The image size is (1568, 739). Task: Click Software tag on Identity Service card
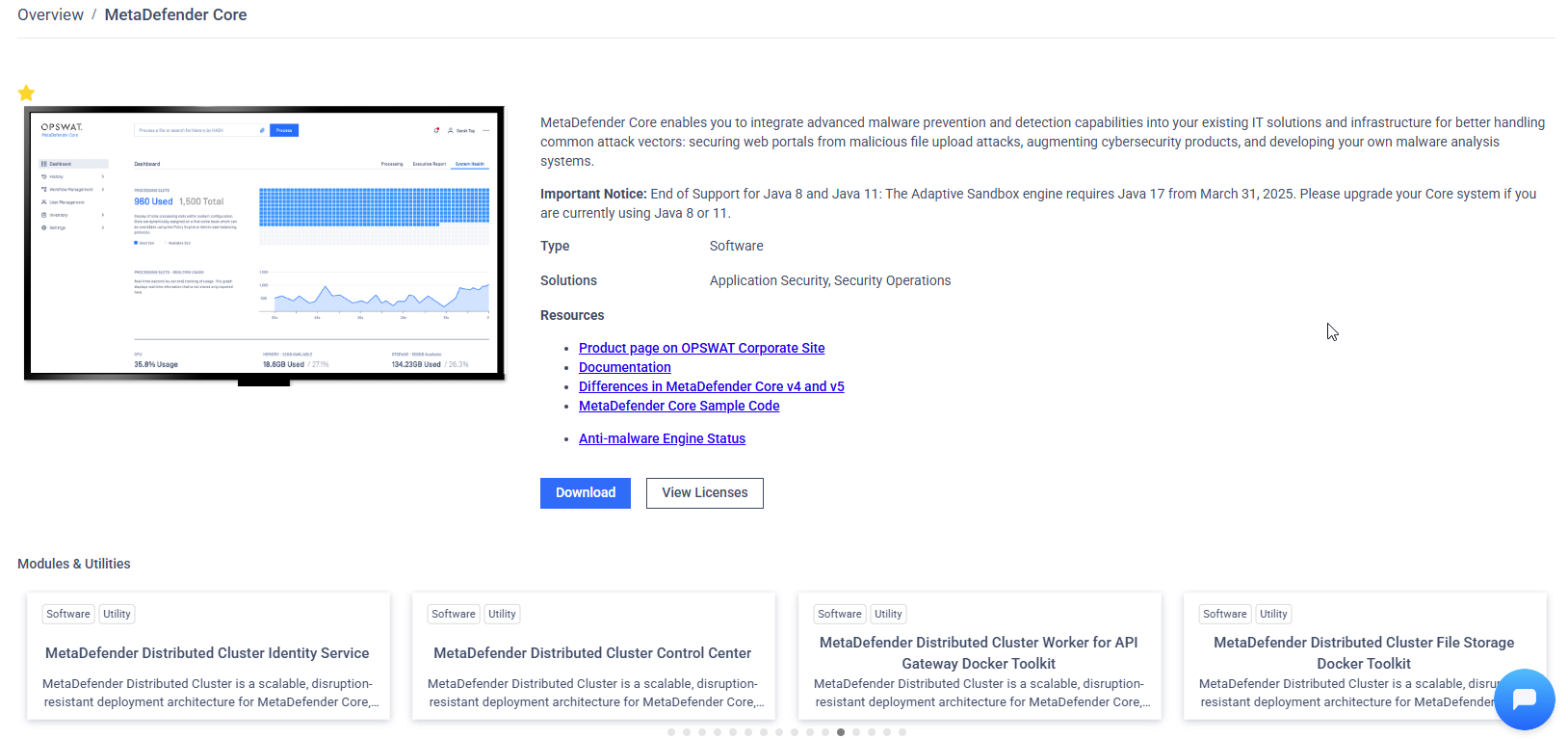[68, 614]
